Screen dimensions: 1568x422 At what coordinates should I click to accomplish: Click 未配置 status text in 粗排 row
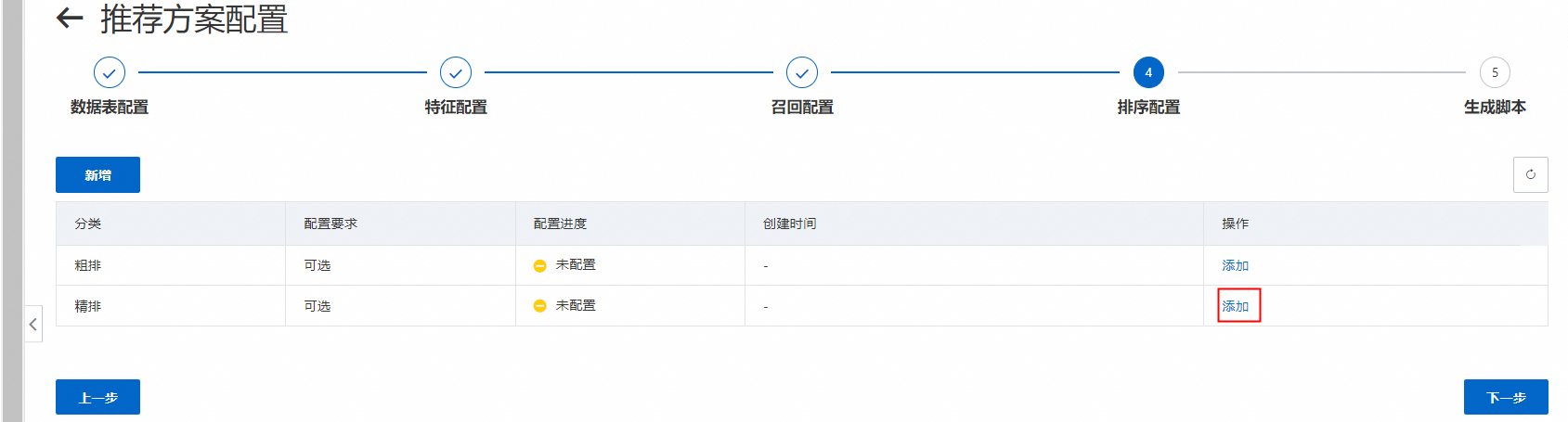576,264
